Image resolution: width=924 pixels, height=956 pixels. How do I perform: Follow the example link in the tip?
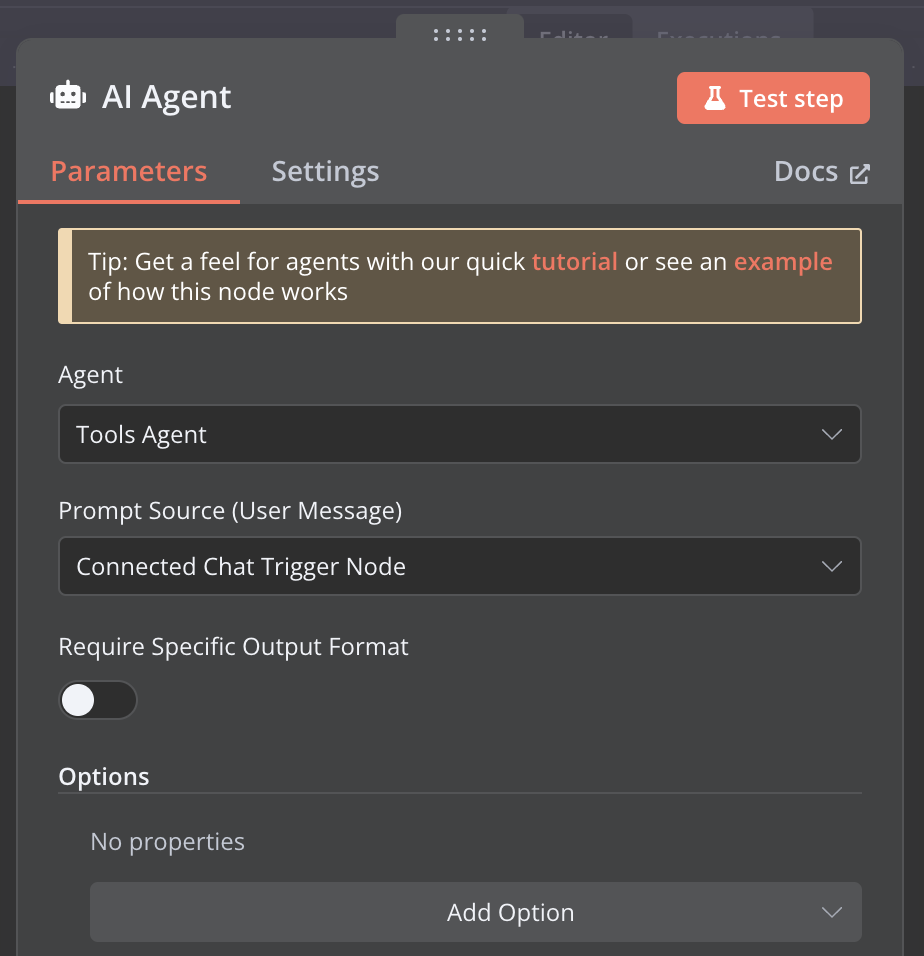coord(783,262)
